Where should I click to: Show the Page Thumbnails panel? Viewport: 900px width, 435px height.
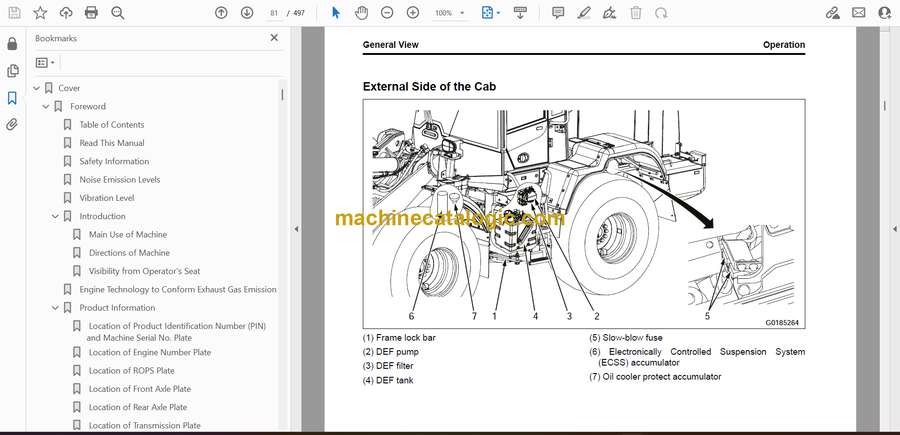(12, 71)
